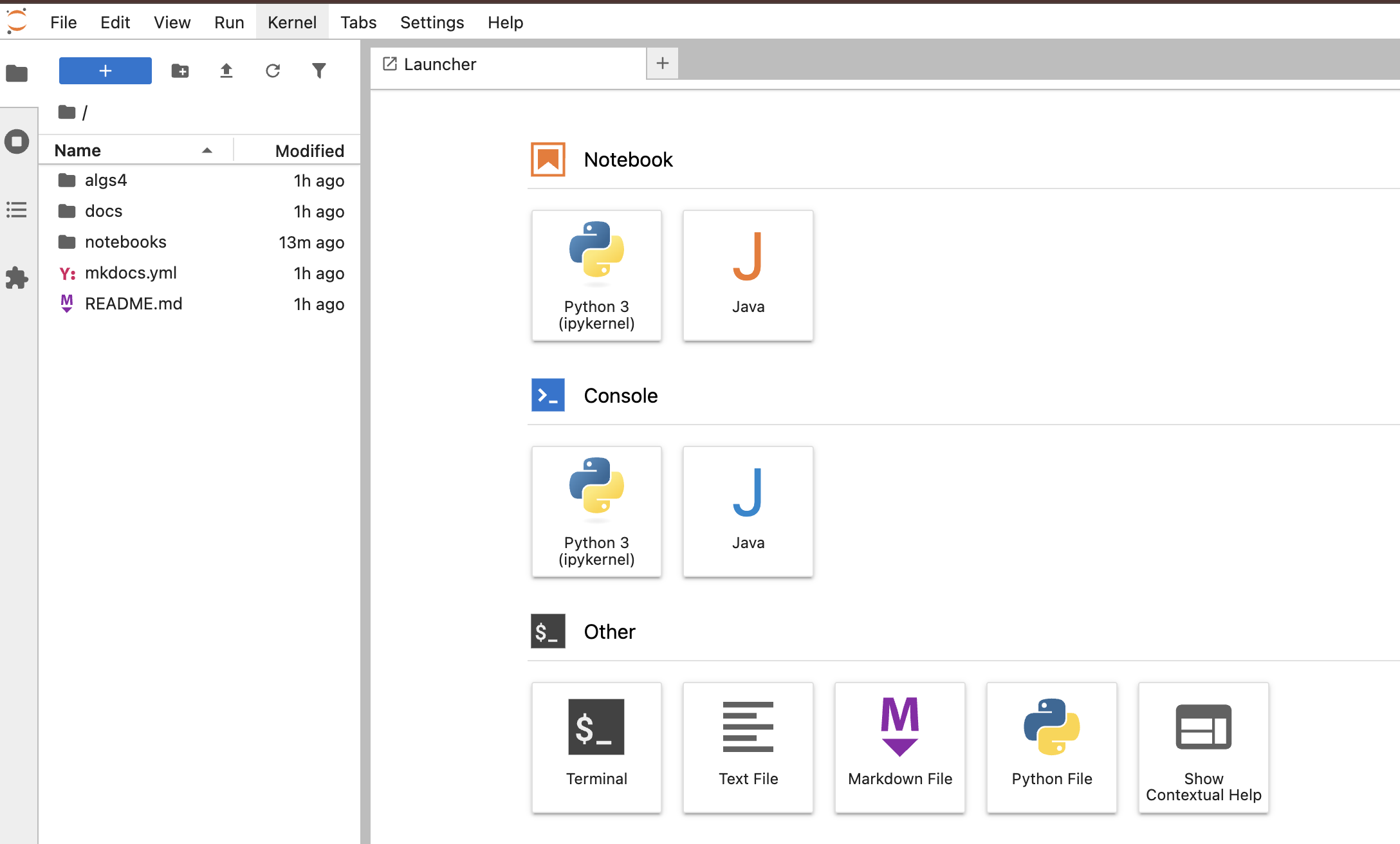This screenshot has width=1400, height=844.
Task: Open the Kernel menu
Action: pyautogui.click(x=292, y=23)
